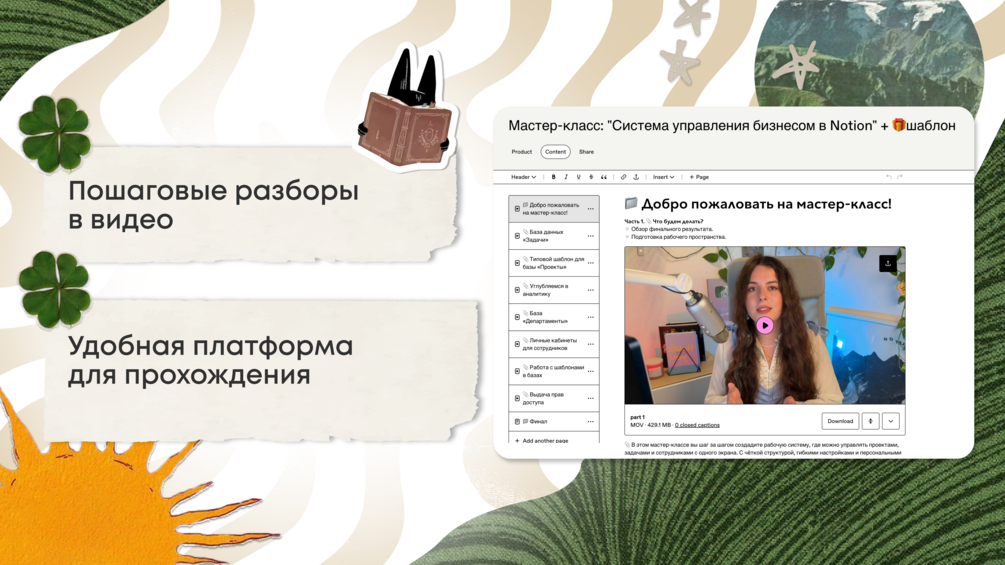The height and width of the screenshot is (565, 1005).
Task: Select the 'Типовой шаблон для базы «Проекты»' page
Action: coord(554,263)
